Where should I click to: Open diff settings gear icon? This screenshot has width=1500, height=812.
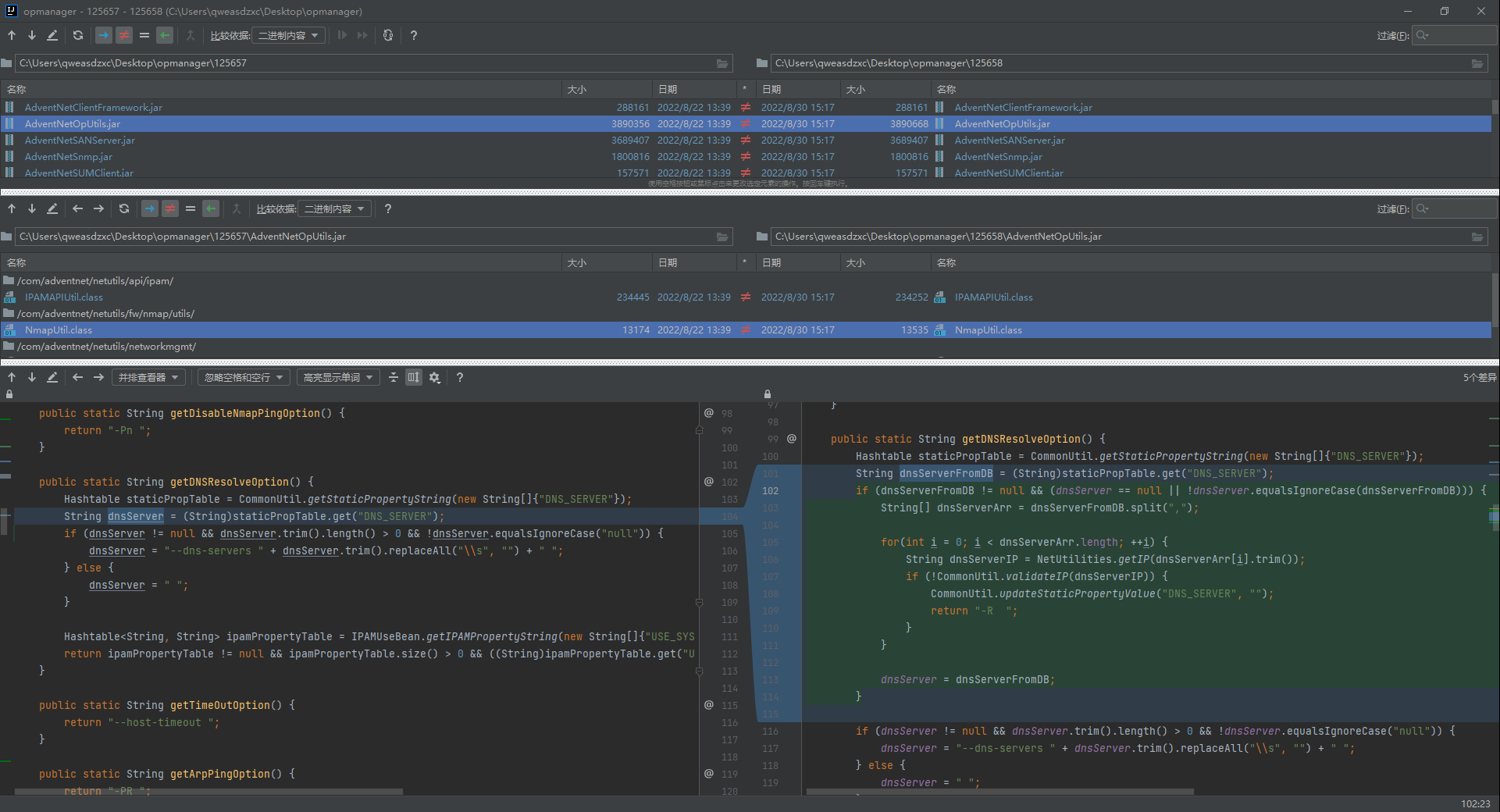[435, 377]
